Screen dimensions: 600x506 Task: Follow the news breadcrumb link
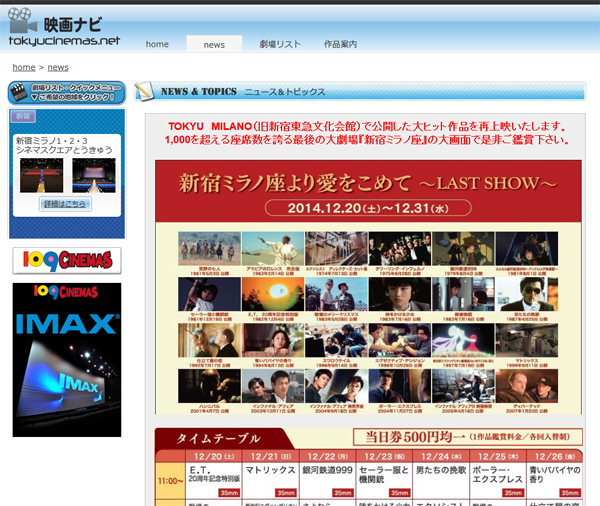tap(58, 67)
